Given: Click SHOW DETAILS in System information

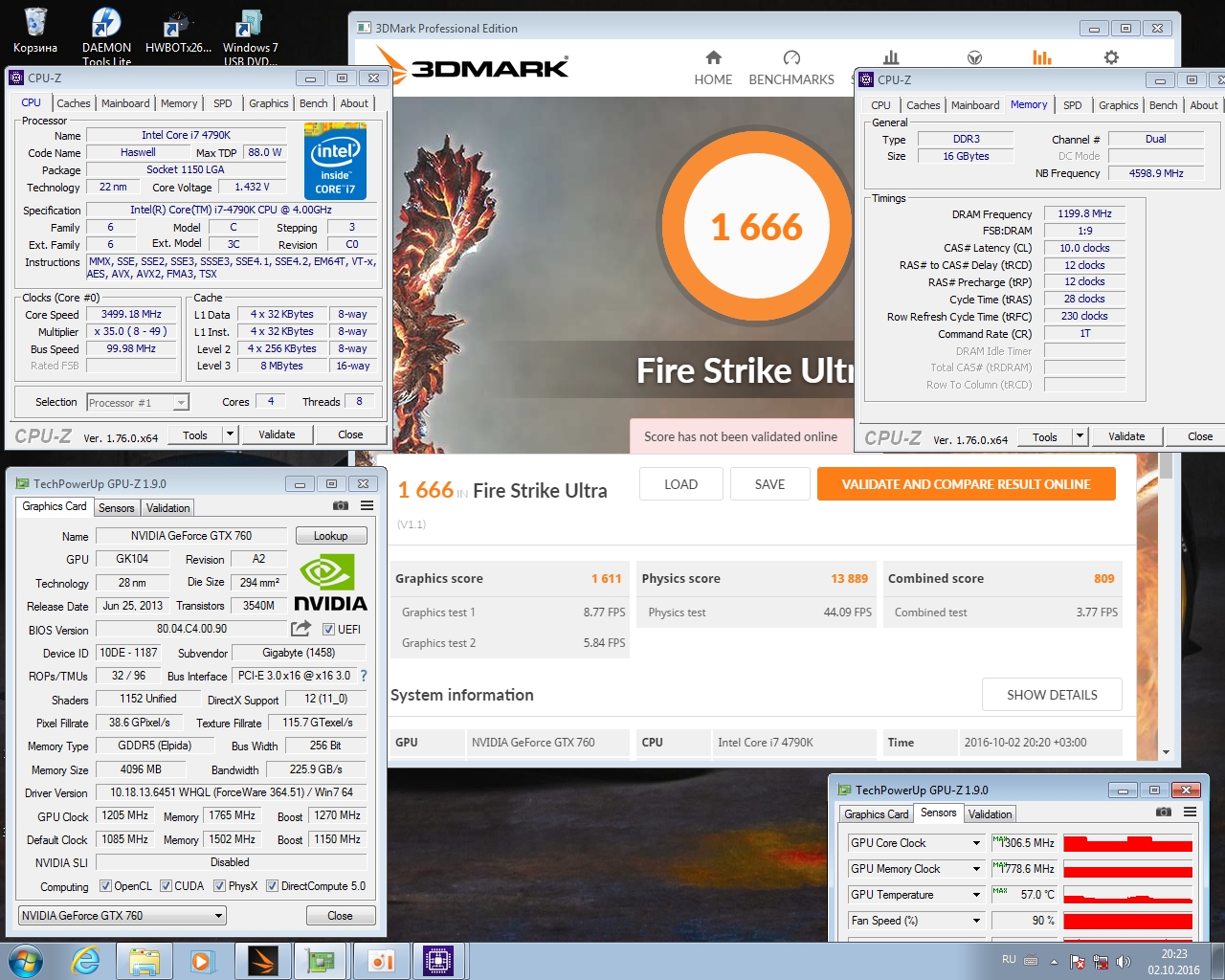Looking at the screenshot, I should (1052, 695).
